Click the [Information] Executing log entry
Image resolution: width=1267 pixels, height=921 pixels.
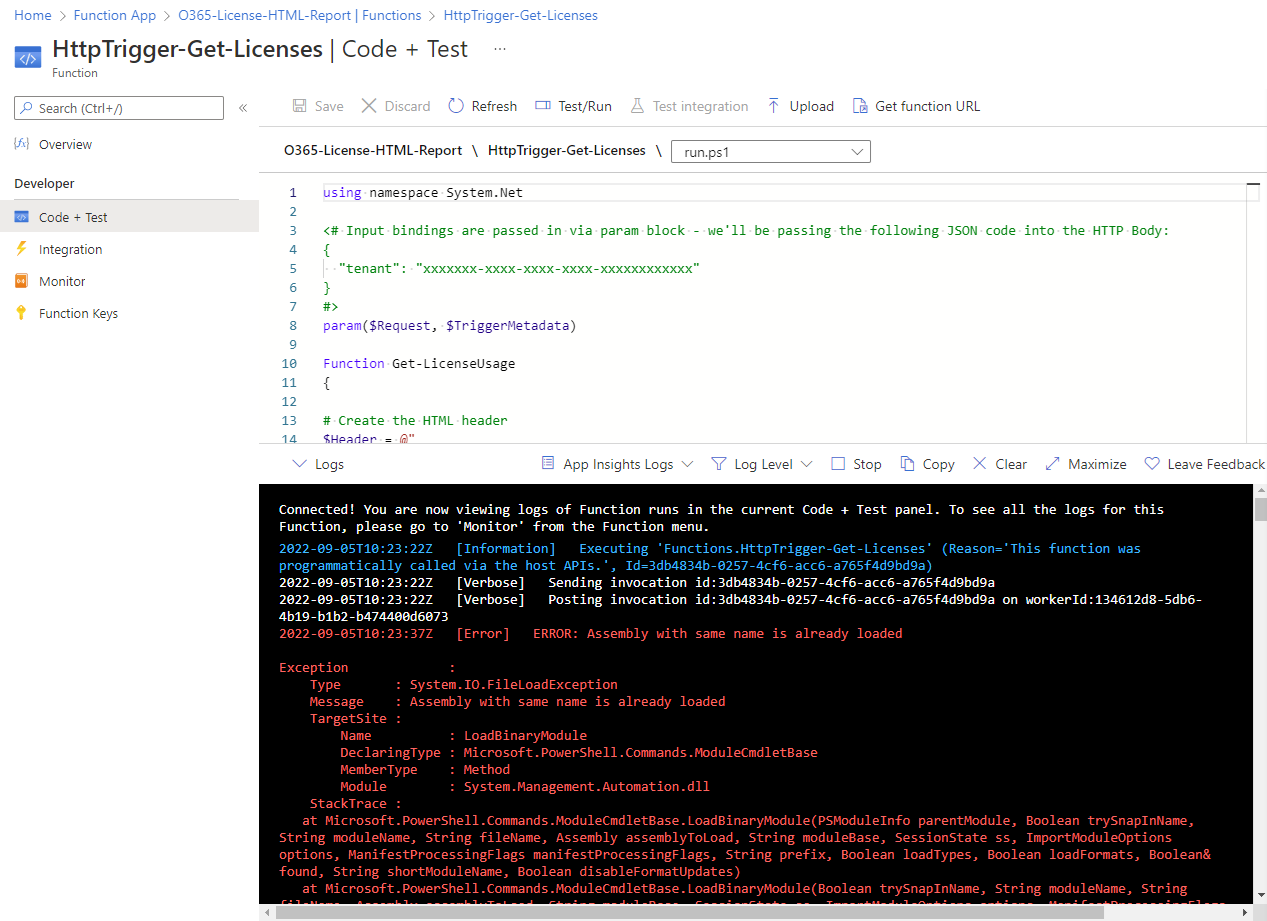710,556
